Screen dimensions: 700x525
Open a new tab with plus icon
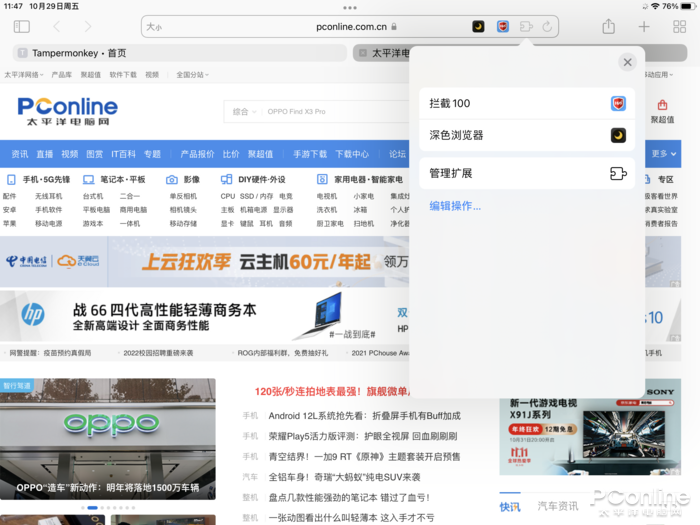pyautogui.click(x=644, y=27)
